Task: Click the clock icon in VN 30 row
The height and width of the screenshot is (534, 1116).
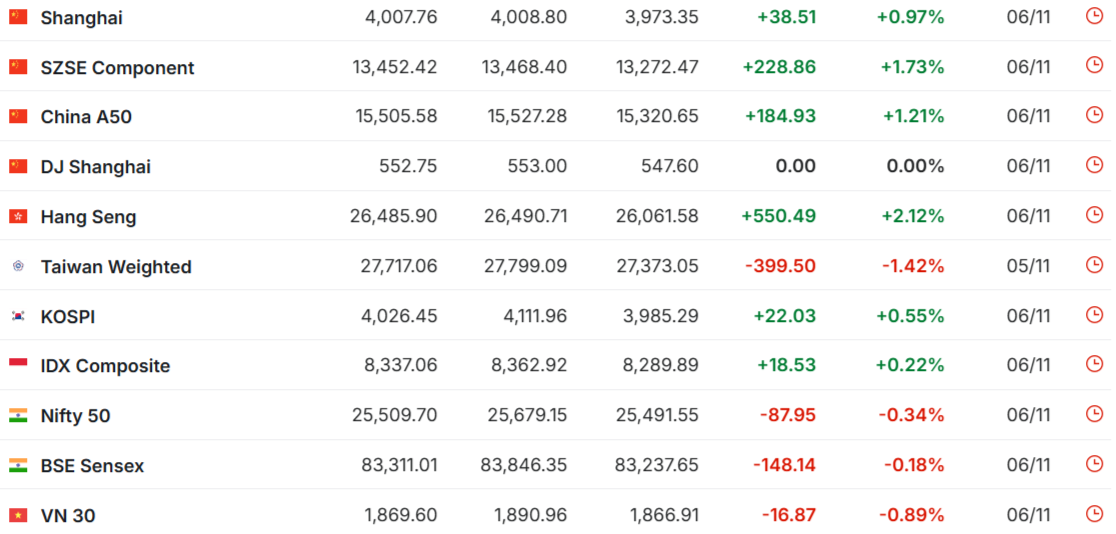Action: (x=1094, y=514)
